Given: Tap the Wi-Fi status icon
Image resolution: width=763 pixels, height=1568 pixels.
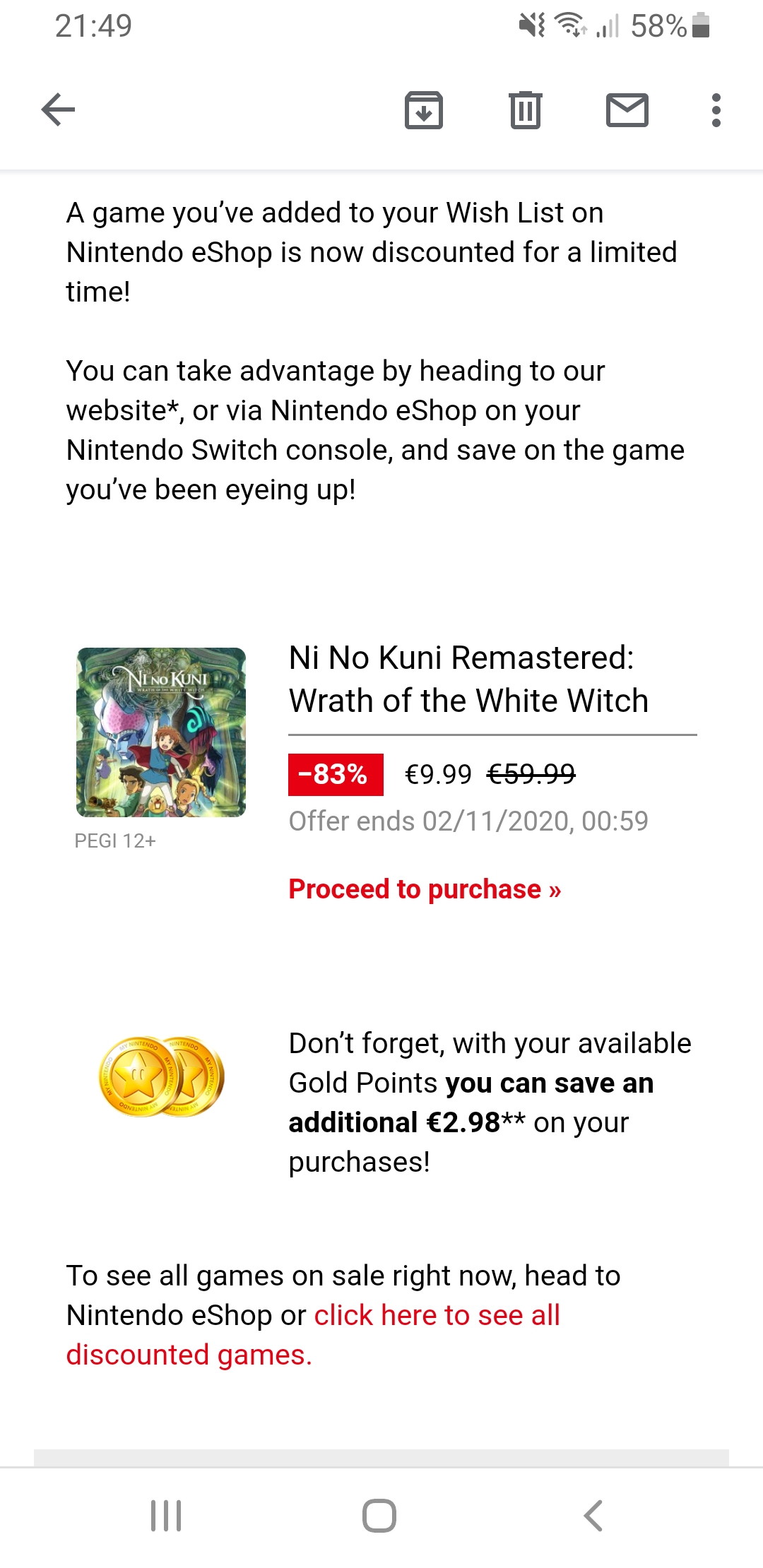Looking at the screenshot, I should click(x=569, y=25).
